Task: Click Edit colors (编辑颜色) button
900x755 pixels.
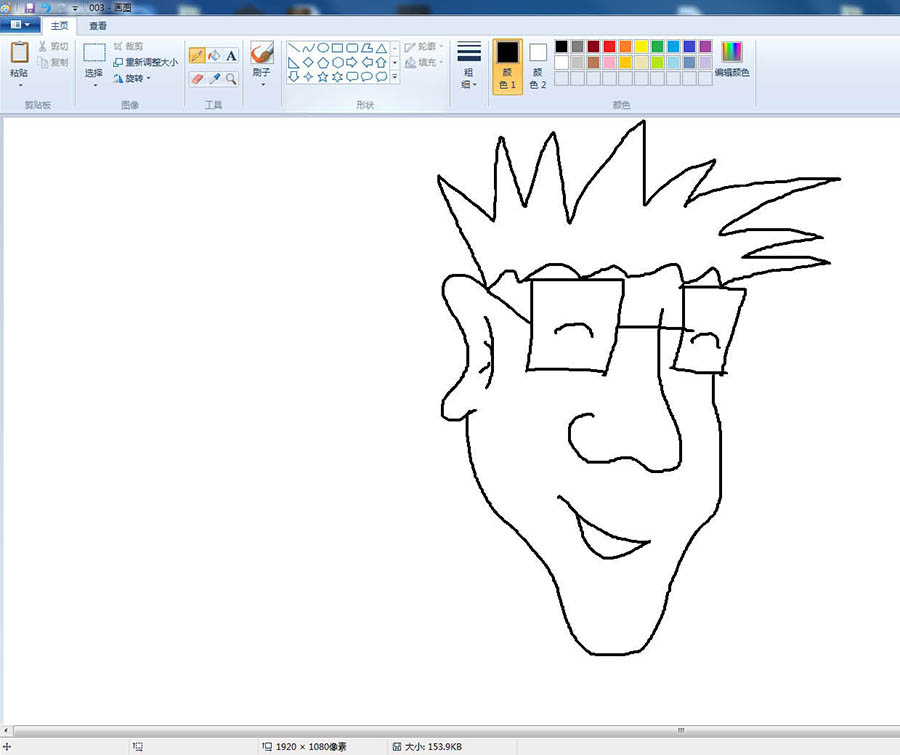Action: point(732,60)
